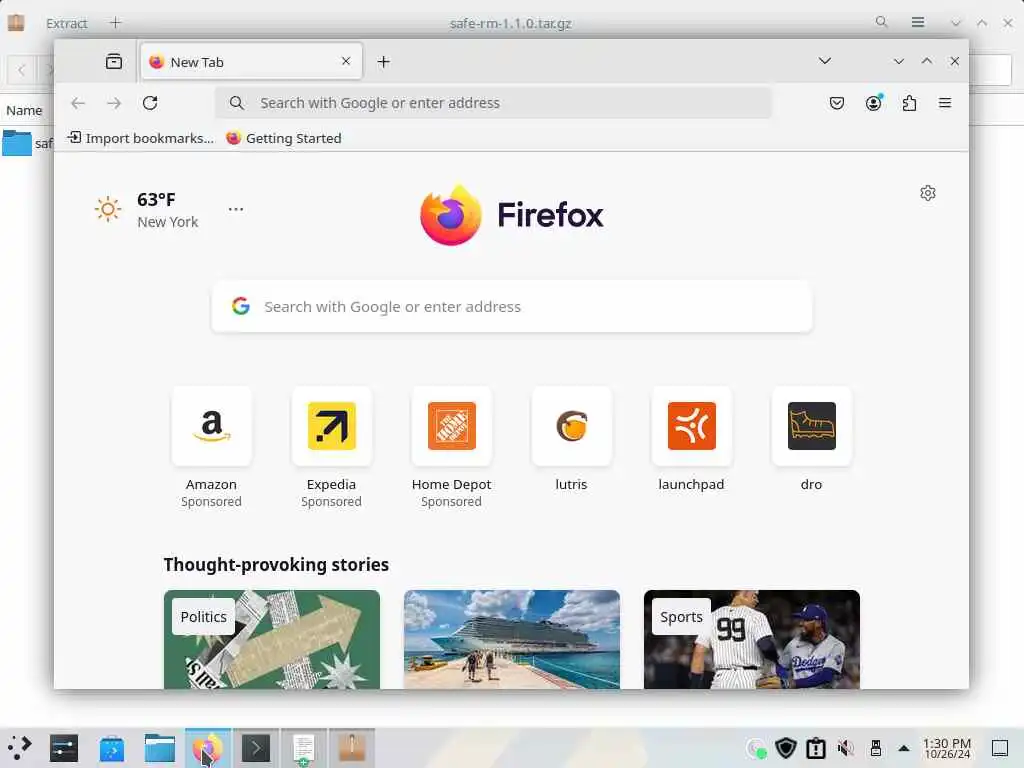Open a new tab with plus button
This screenshot has height=768, width=1024.
[x=384, y=61]
